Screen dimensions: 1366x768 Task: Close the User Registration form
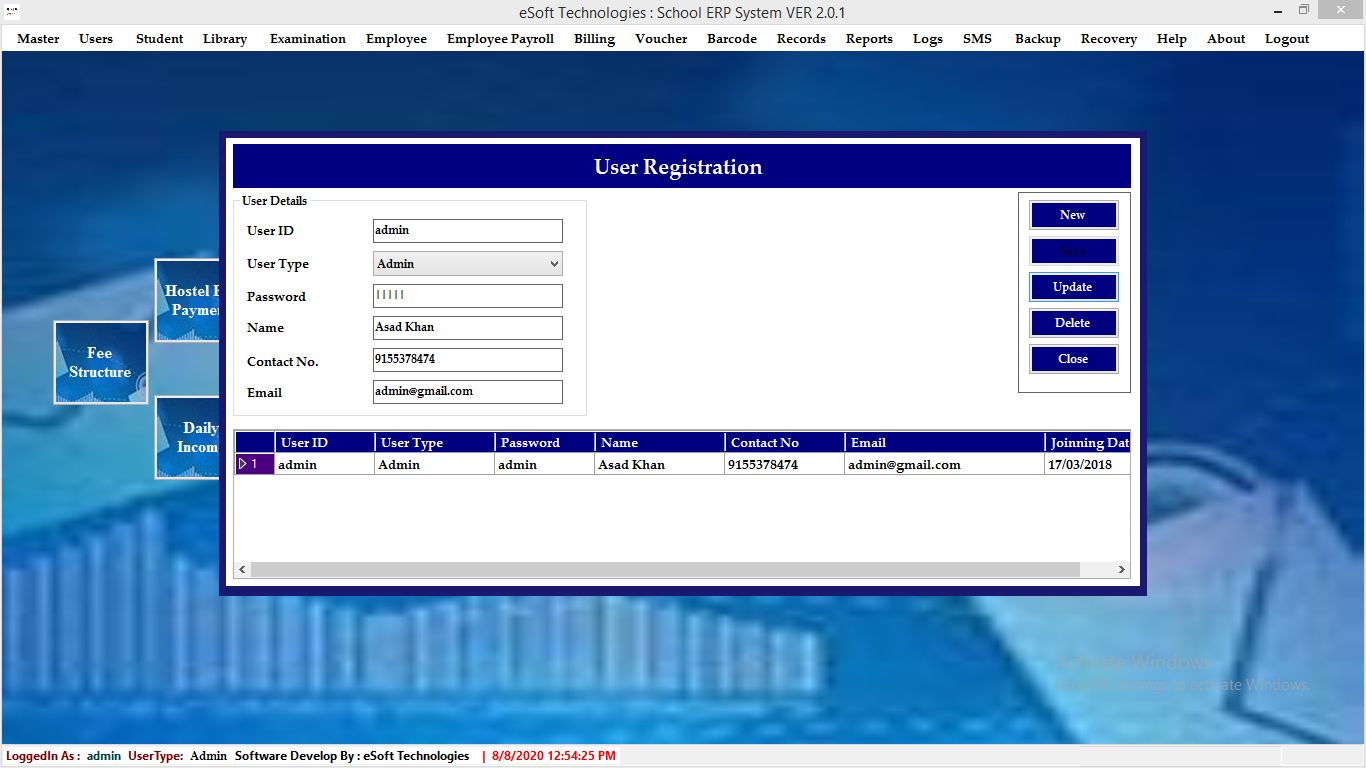(x=1073, y=359)
